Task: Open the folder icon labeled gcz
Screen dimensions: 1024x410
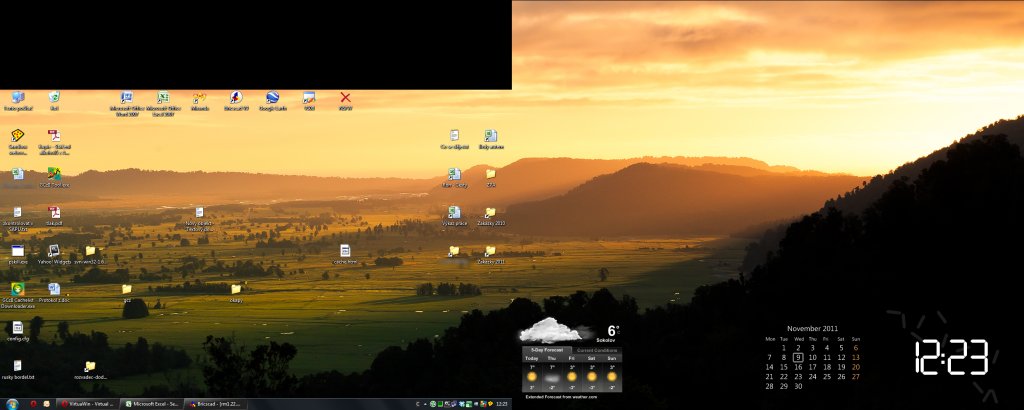Action: coord(127,292)
